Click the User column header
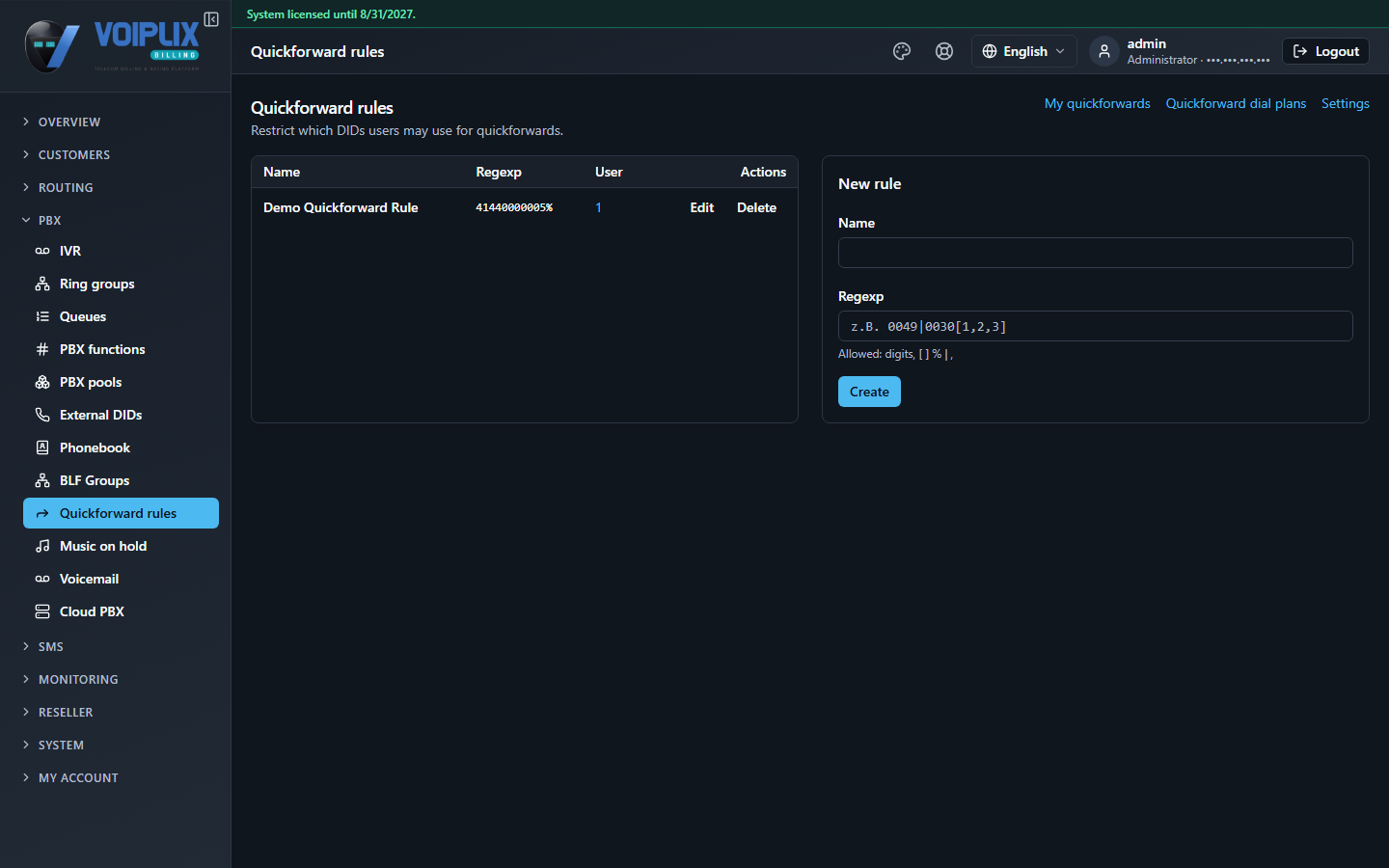This screenshot has width=1389, height=868. click(609, 172)
